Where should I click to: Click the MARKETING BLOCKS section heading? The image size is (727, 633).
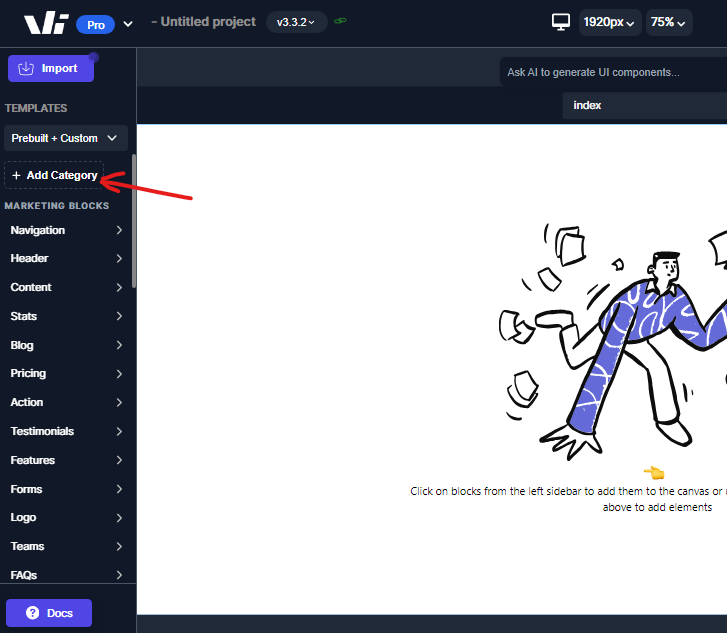57,205
